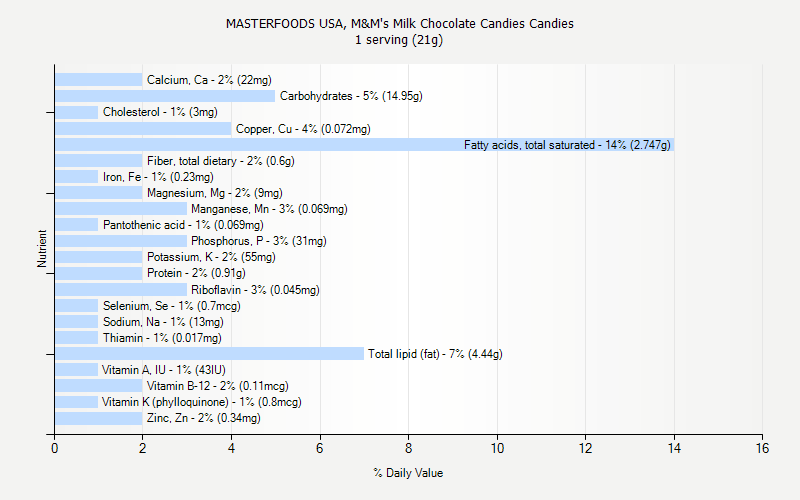The width and height of the screenshot is (800, 500).
Task: Click the x-axis tick label '12'
Action: point(585,448)
